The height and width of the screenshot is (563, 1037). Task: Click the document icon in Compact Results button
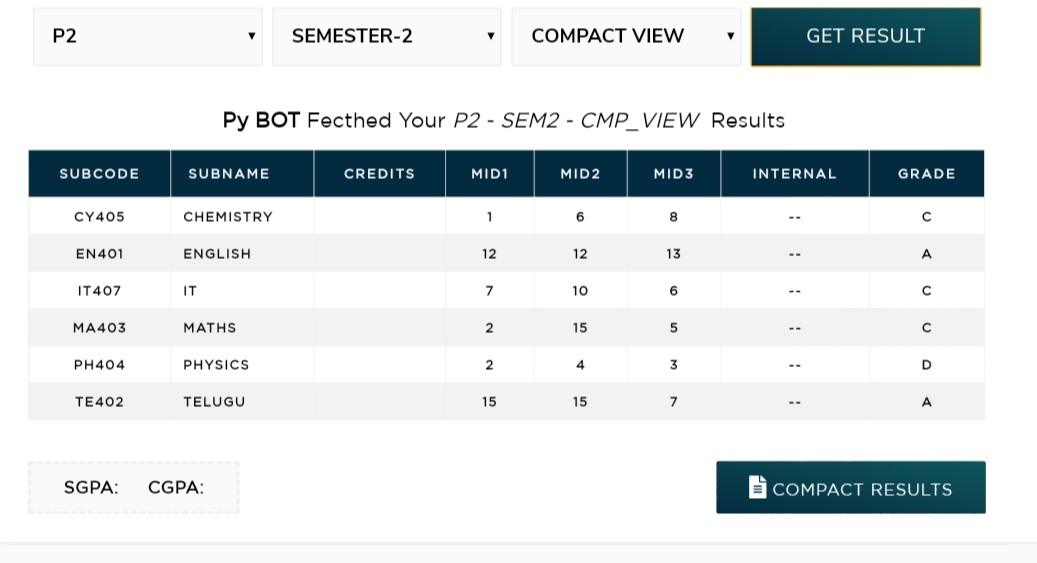coord(757,487)
